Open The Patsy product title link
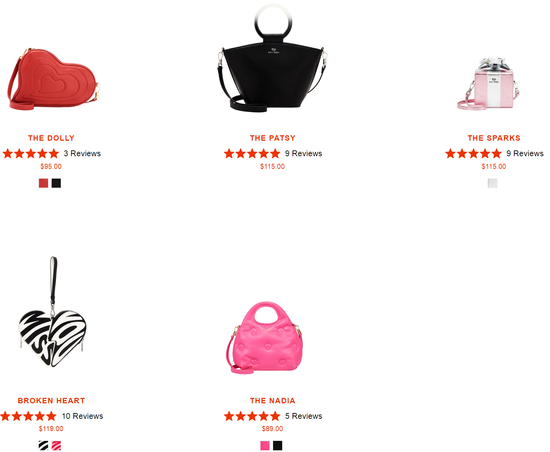This screenshot has width=550, height=452. tap(273, 138)
